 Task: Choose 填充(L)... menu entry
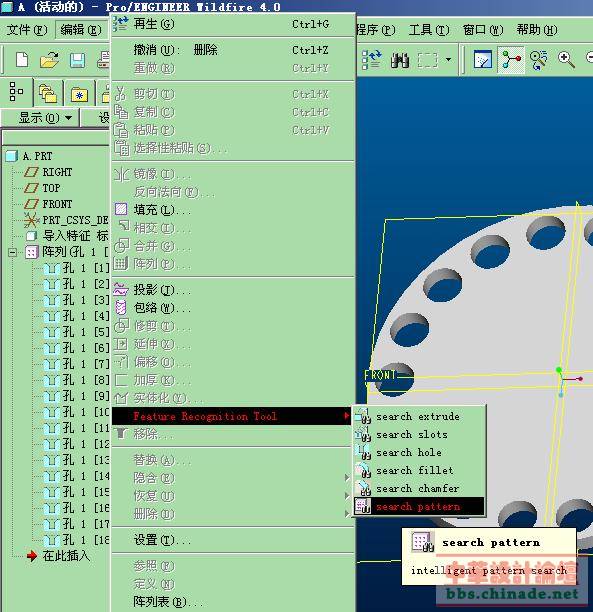[x=233, y=210]
